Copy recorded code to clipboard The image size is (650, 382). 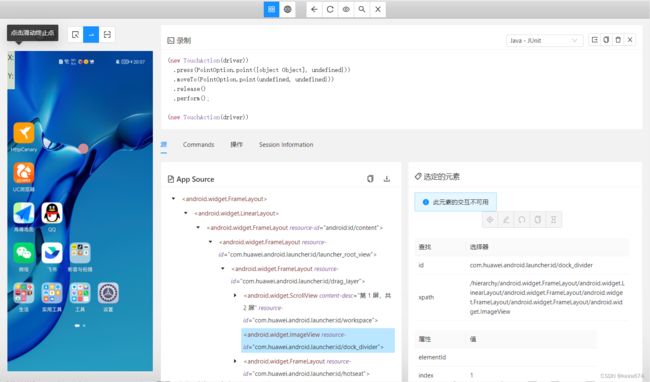[606, 40]
